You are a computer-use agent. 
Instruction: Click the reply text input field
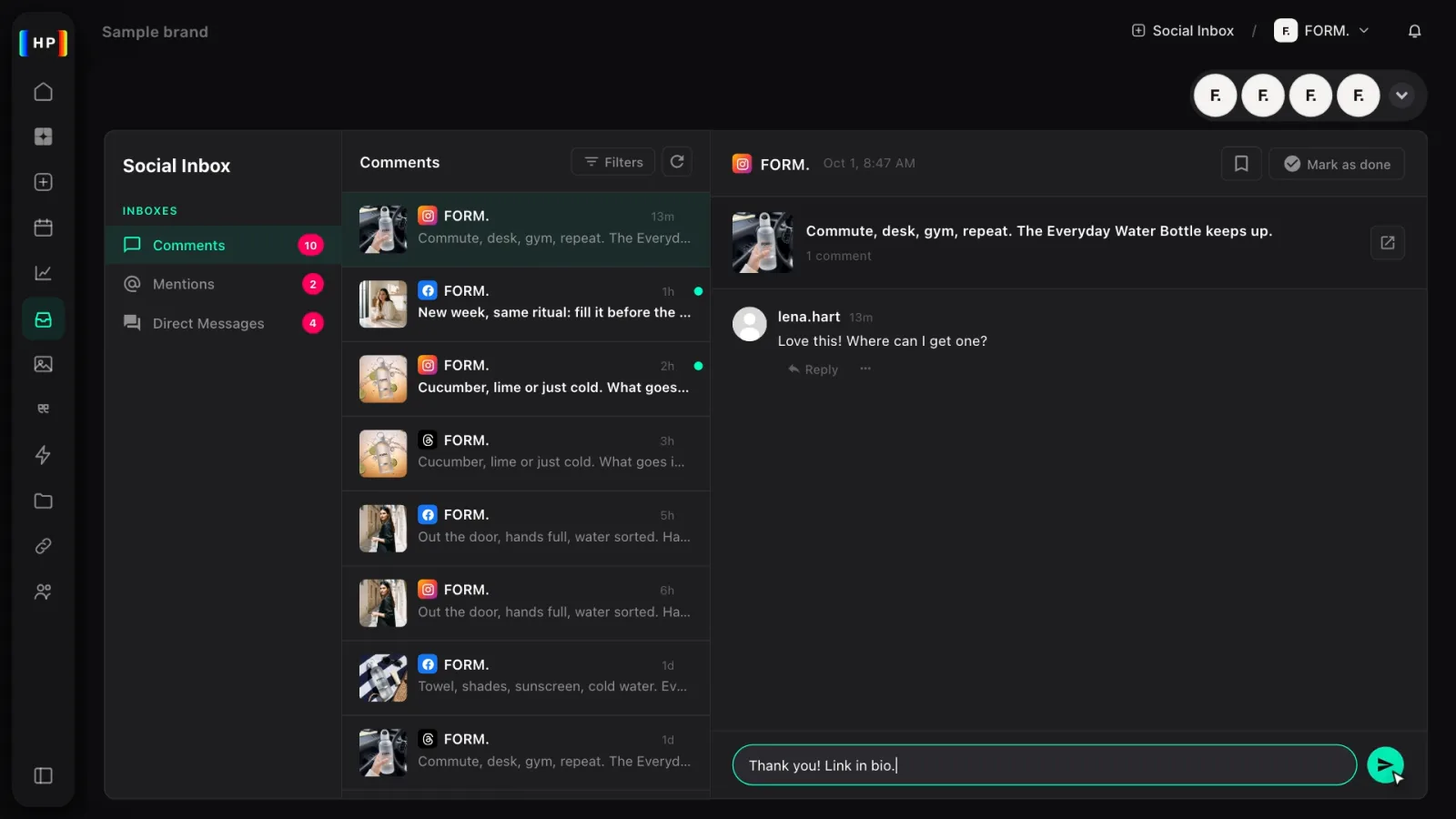pyautogui.click(x=1044, y=765)
